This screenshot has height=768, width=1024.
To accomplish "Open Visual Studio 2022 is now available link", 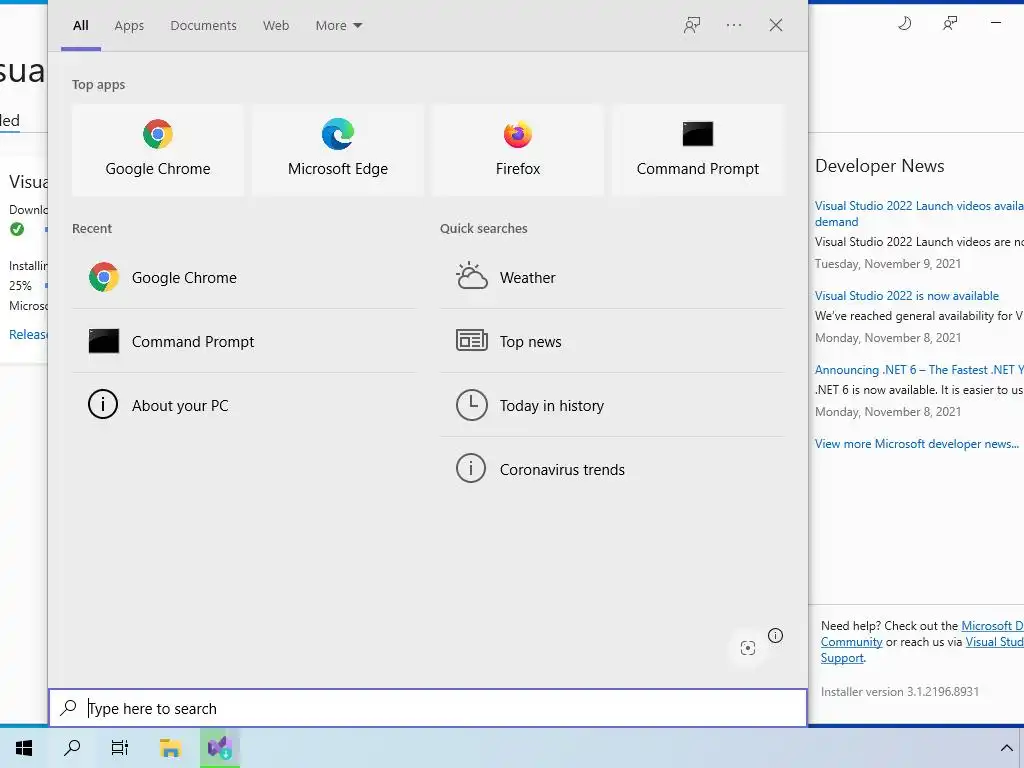I will 906,296.
